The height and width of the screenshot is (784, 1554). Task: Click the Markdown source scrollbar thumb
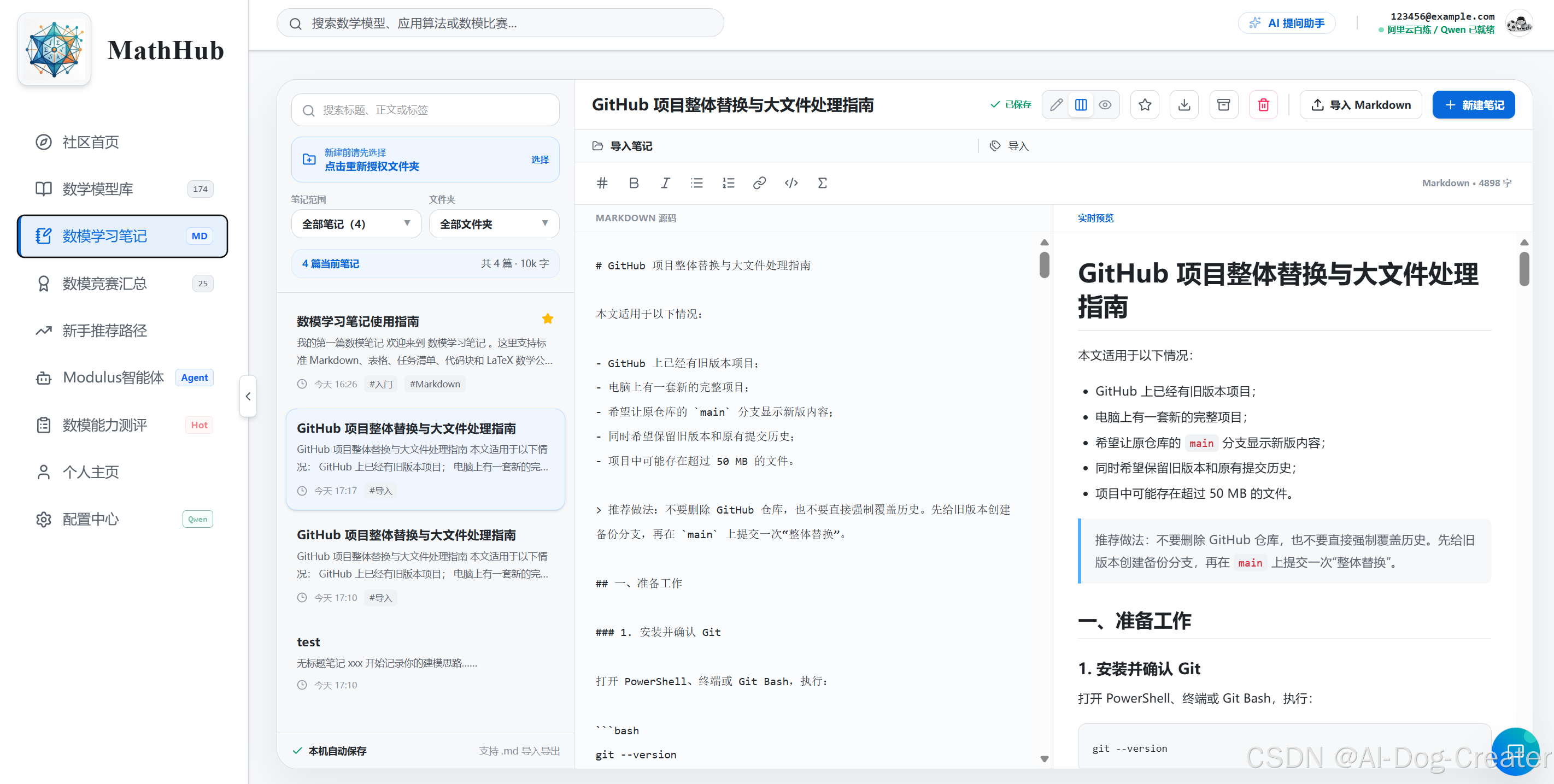pos(1044,265)
